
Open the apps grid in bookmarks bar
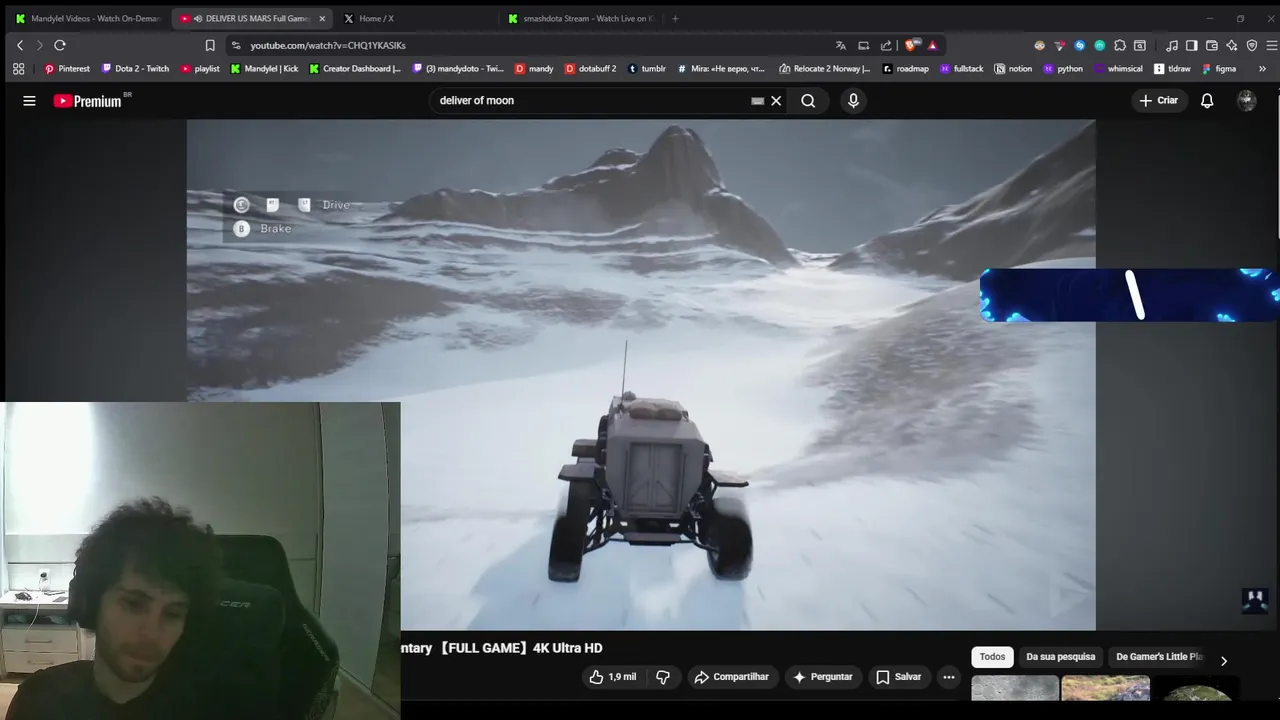[x=18, y=69]
